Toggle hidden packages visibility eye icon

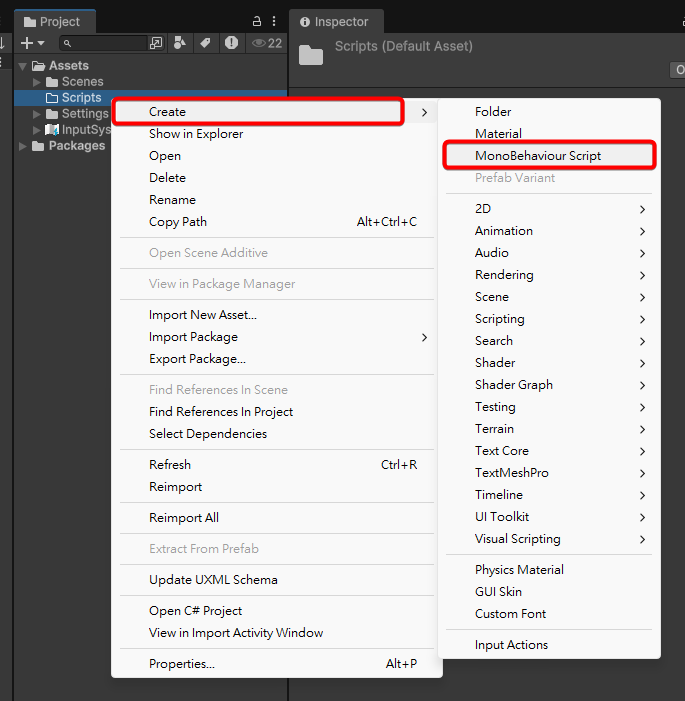click(266, 43)
